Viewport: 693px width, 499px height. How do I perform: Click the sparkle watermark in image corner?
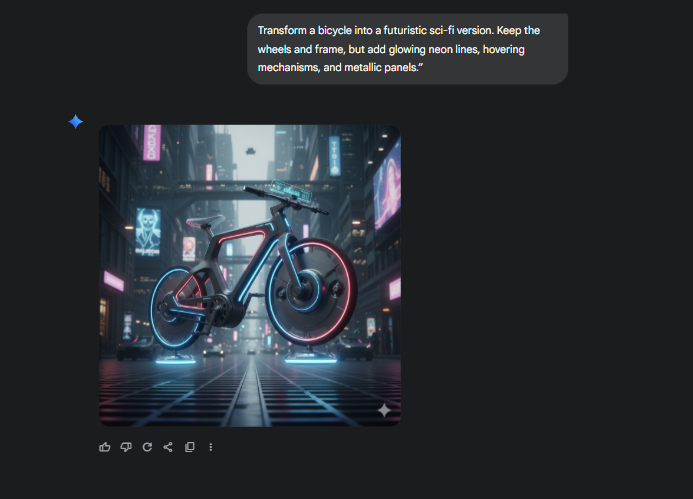[383, 409]
